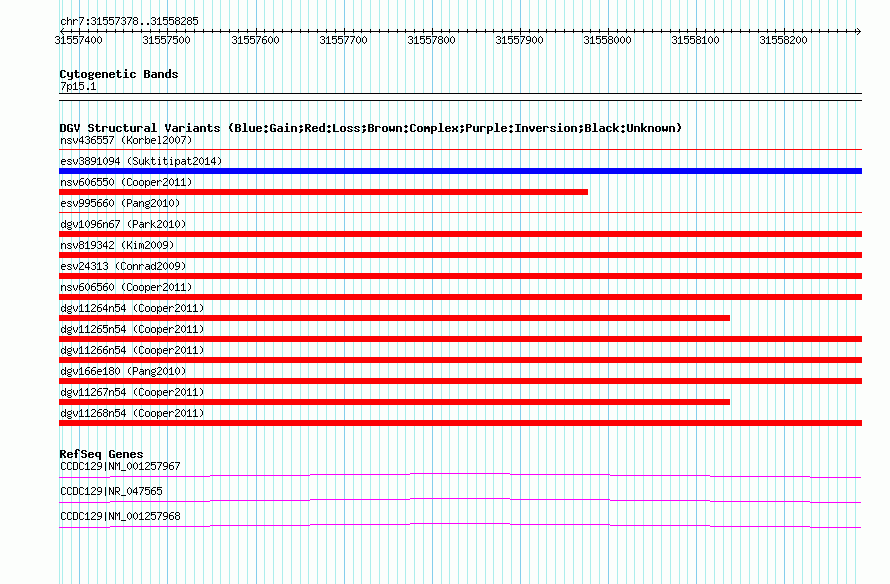The width and height of the screenshot is (890, 584).
Task: Select the red bar under dgv11268n54
Action: point(460,423)
